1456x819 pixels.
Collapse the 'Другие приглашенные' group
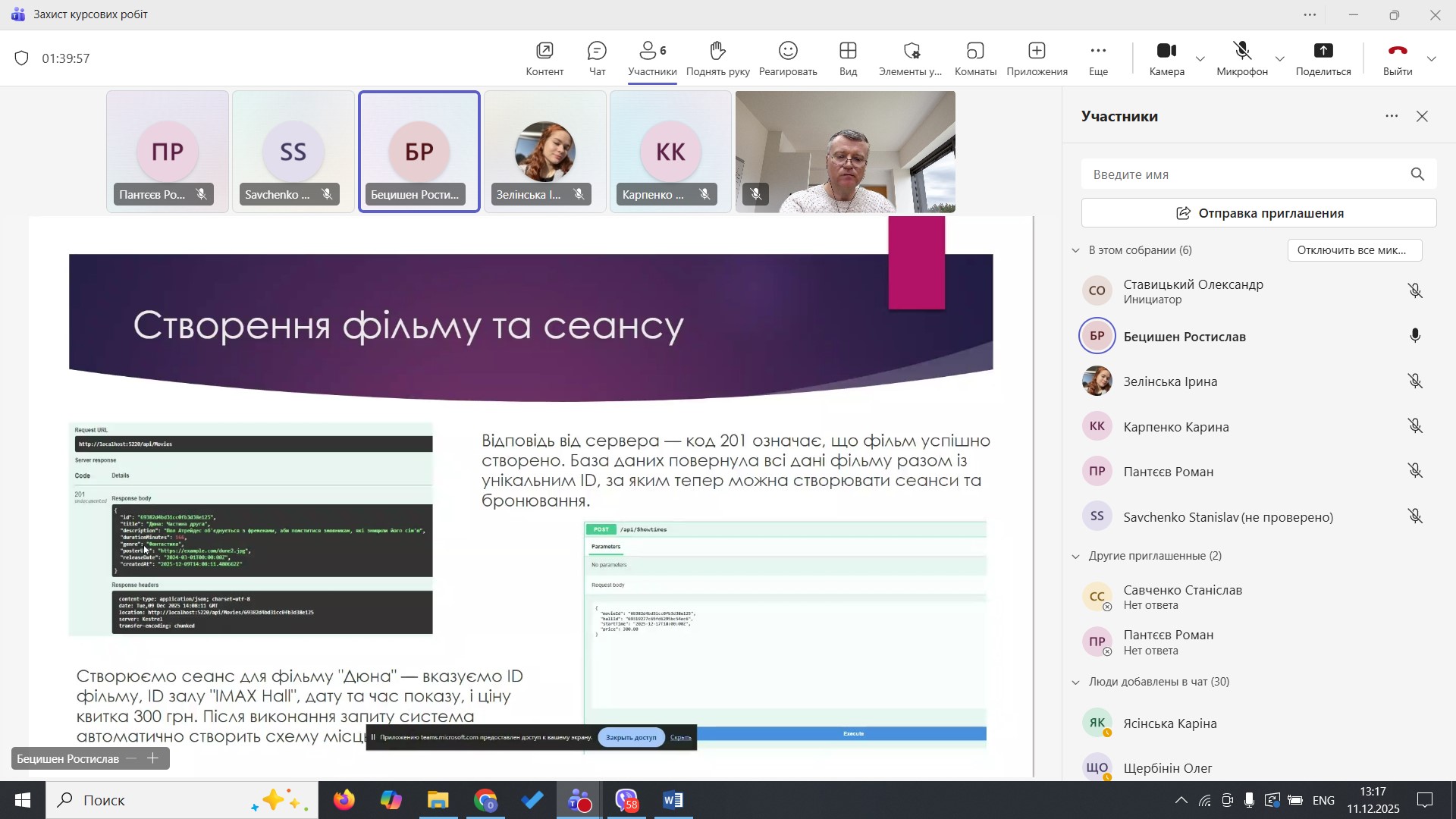point(1075,556)
